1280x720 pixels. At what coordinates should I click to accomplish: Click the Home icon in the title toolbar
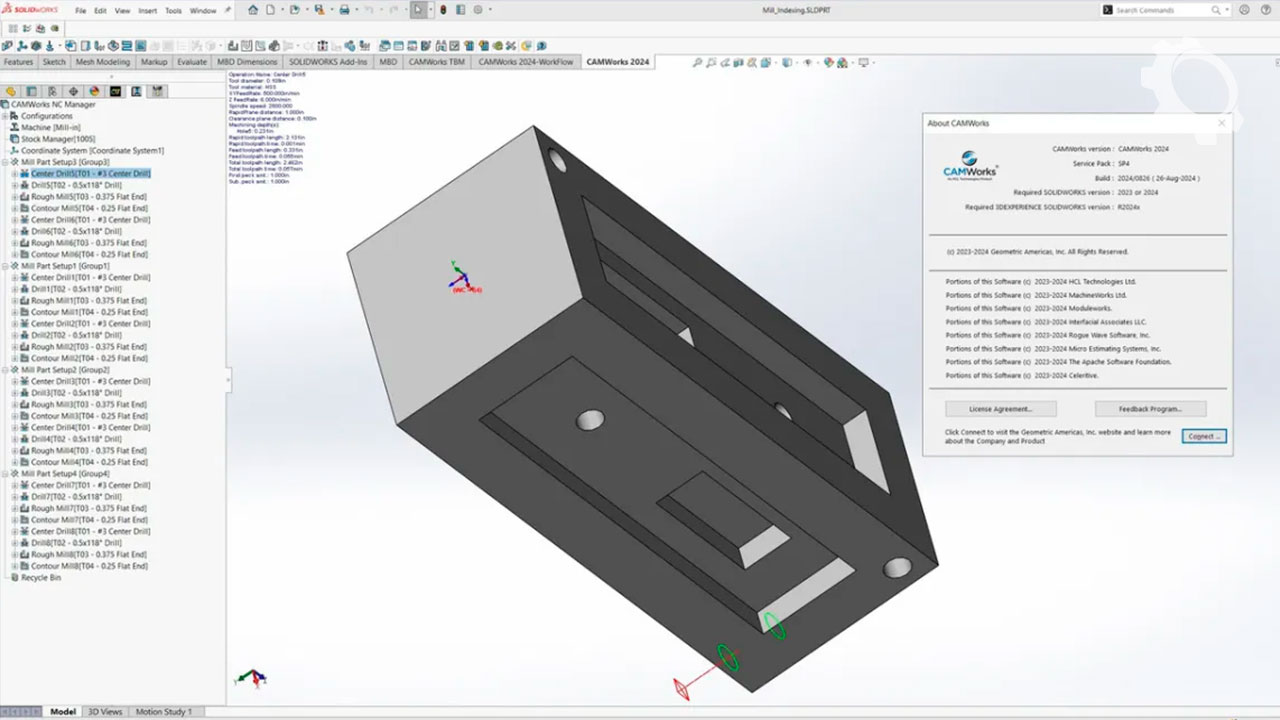click(x=253, y=10)
